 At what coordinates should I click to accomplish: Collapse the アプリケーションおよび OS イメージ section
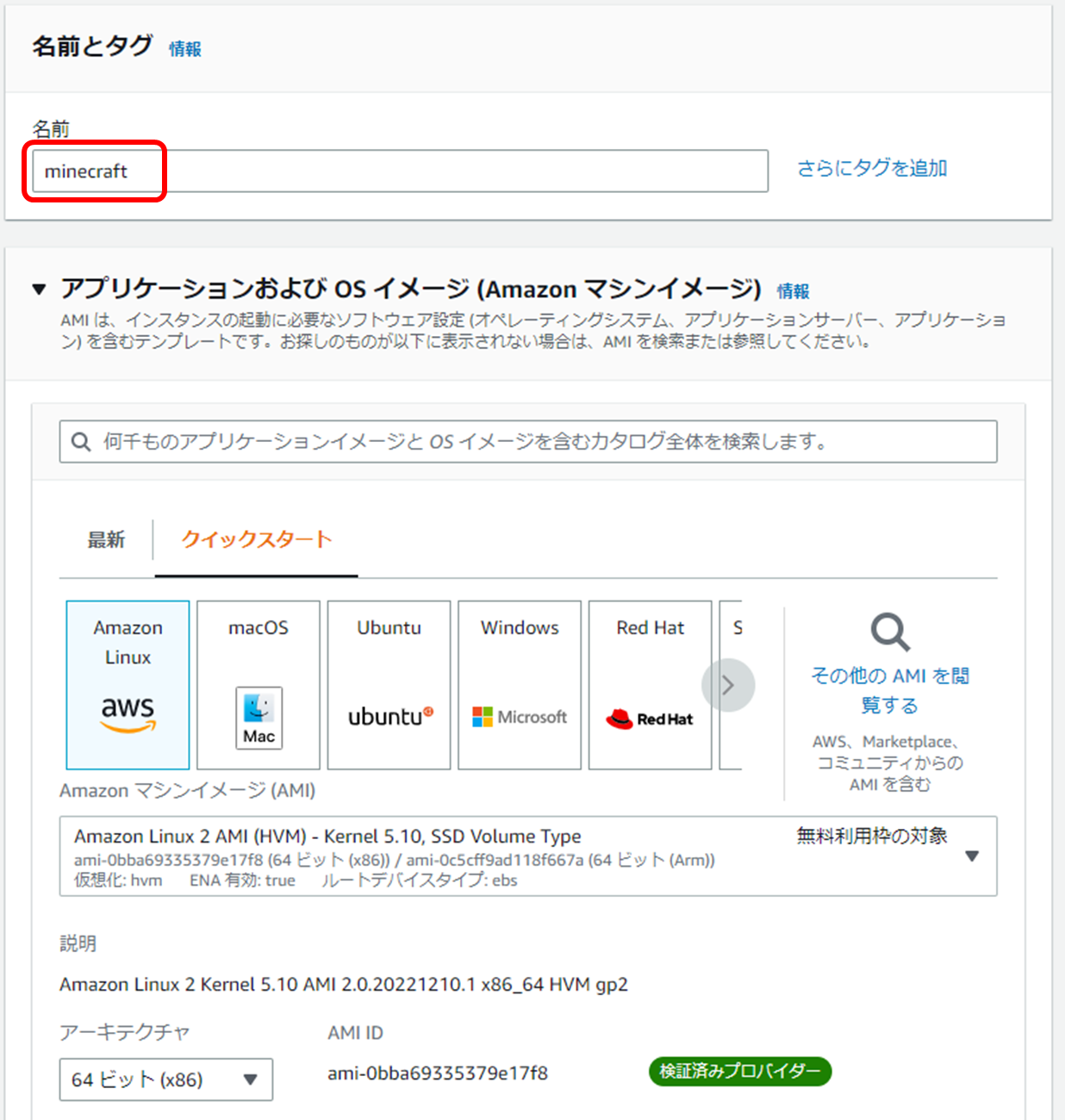coord(39,289)
